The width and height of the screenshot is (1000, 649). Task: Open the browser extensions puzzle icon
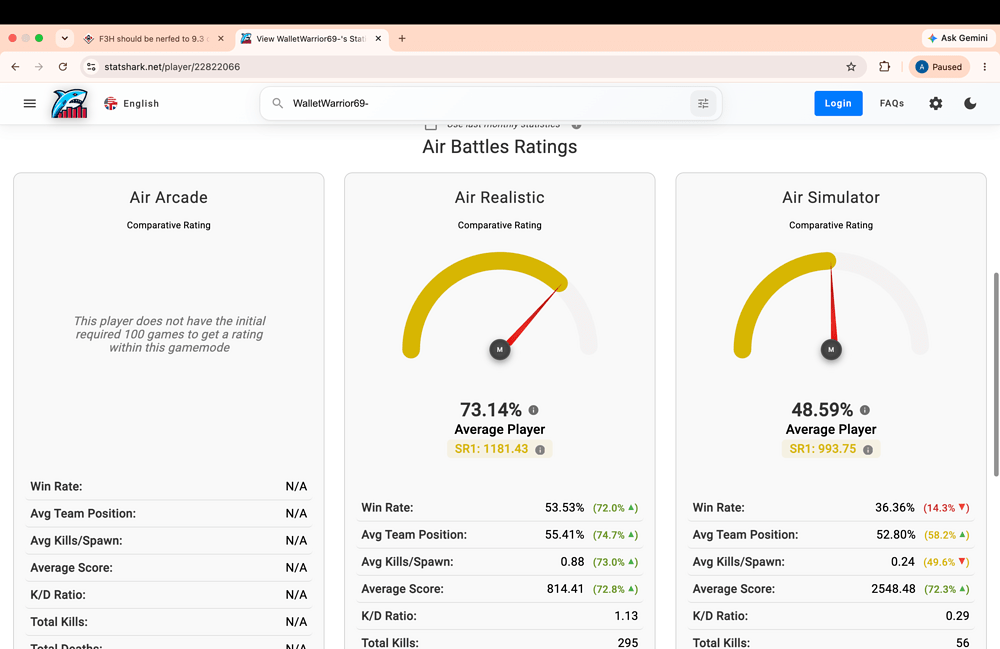click(x=884, y=67)
